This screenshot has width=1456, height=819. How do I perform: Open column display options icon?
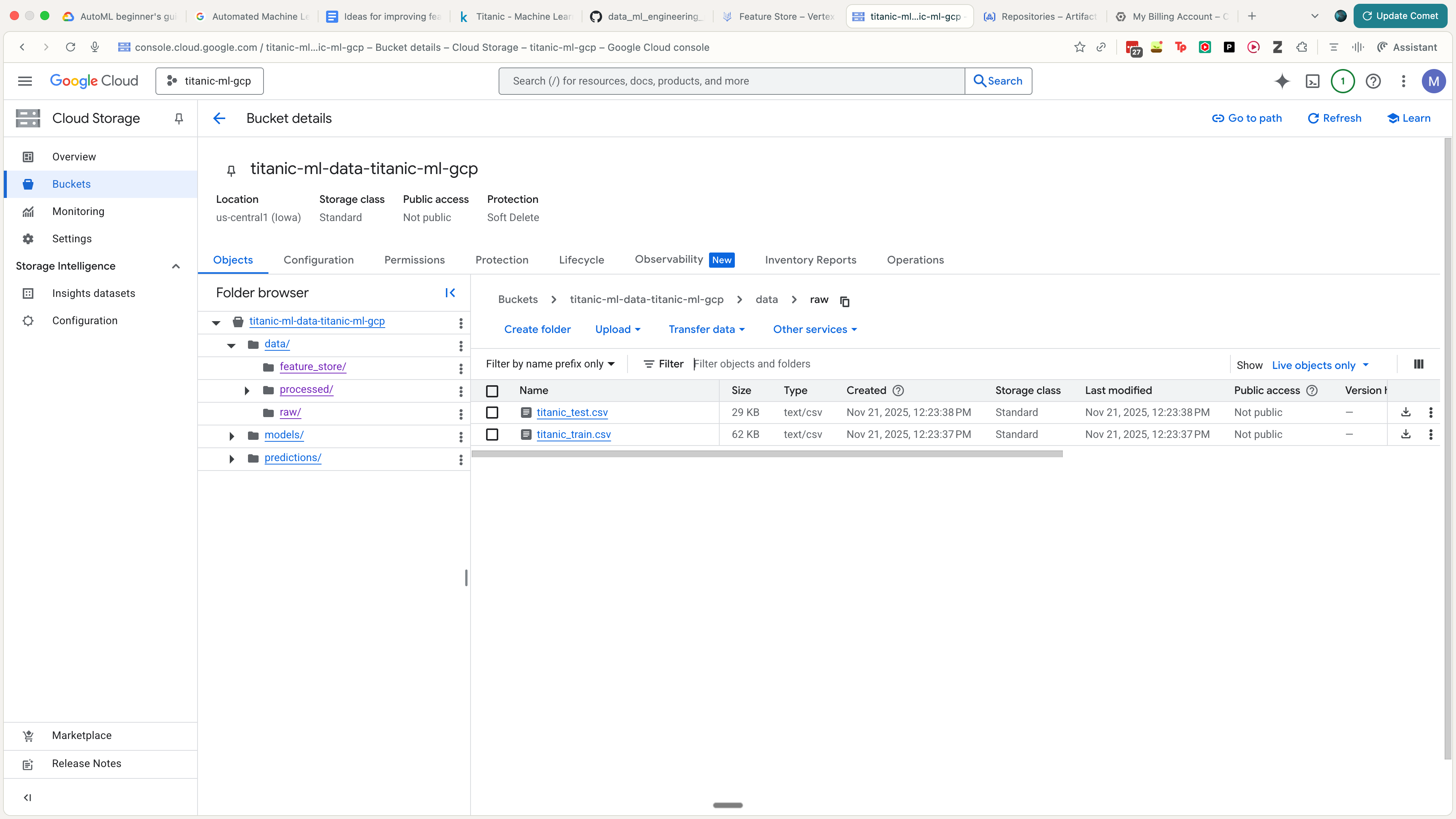pyautogui.click(x=1418, y=364)
